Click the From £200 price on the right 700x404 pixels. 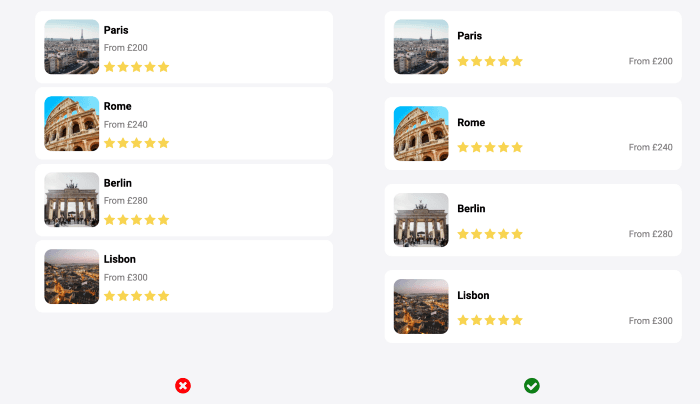pos(650,61)
